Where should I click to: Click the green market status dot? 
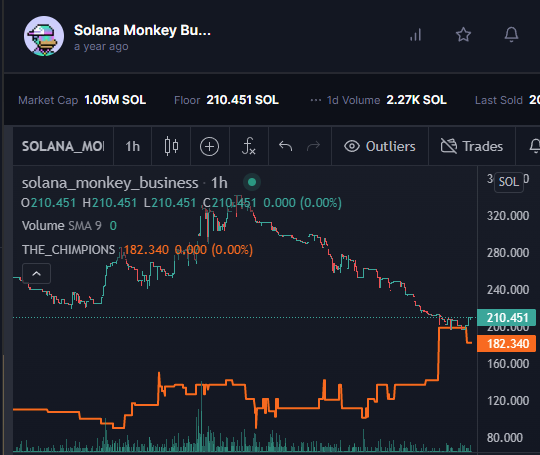pyautogui.click(x=252, y=182)
